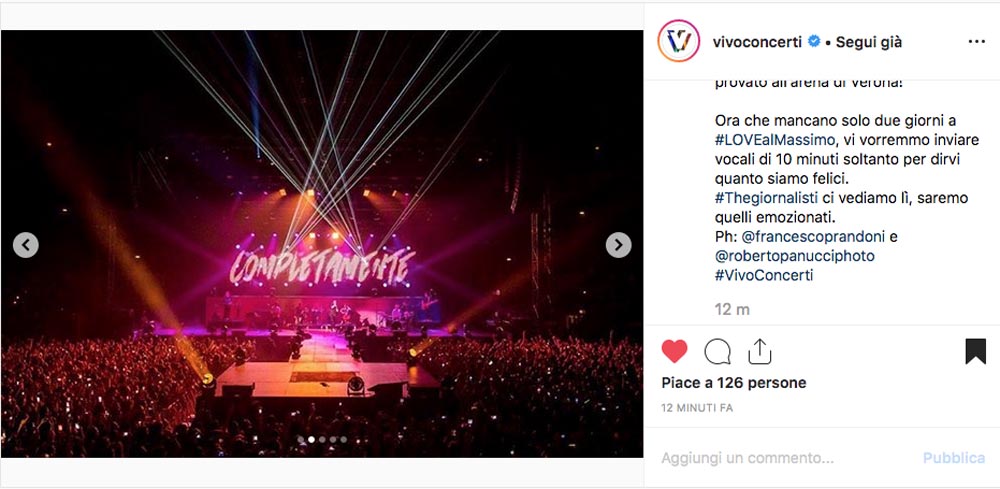This screenshot has height=489, width=1000.
Task: Click the red heart like icon
Action: pos(674,351)
